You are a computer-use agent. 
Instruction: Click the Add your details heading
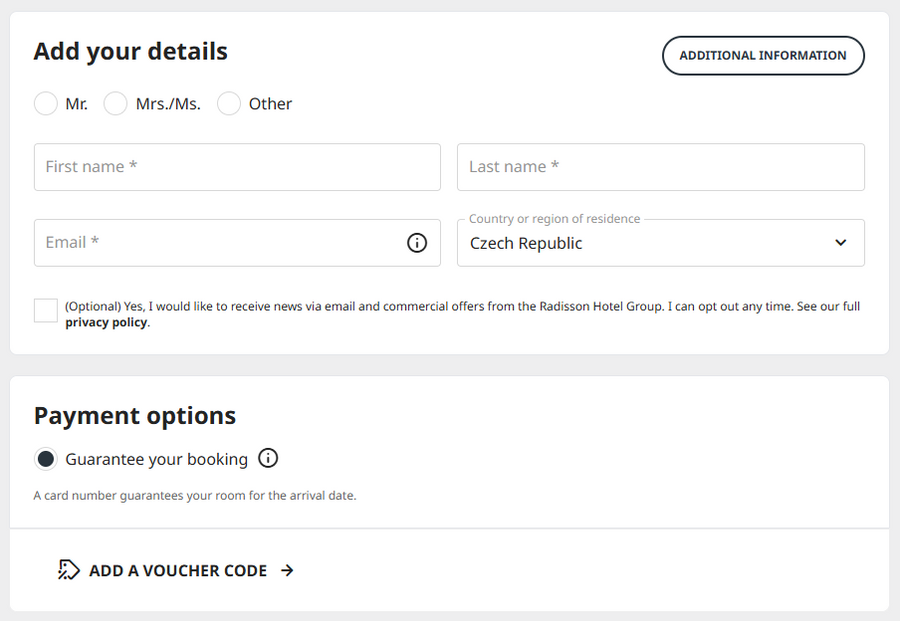tap(131, 52)
